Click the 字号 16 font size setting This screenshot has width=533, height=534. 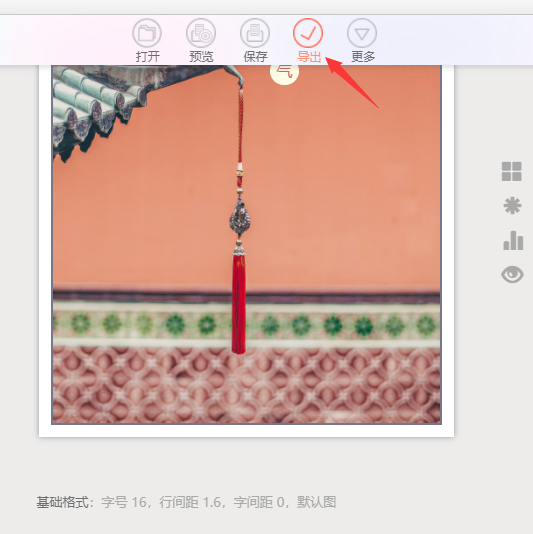[124, 502]
